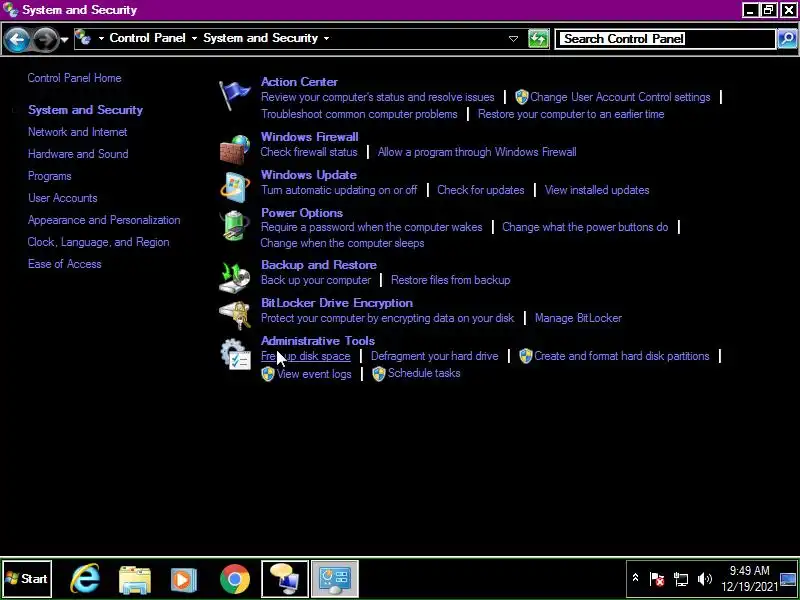Open the Start menu
The width and height of the screenshot is (800, 600).
point(27,579)
